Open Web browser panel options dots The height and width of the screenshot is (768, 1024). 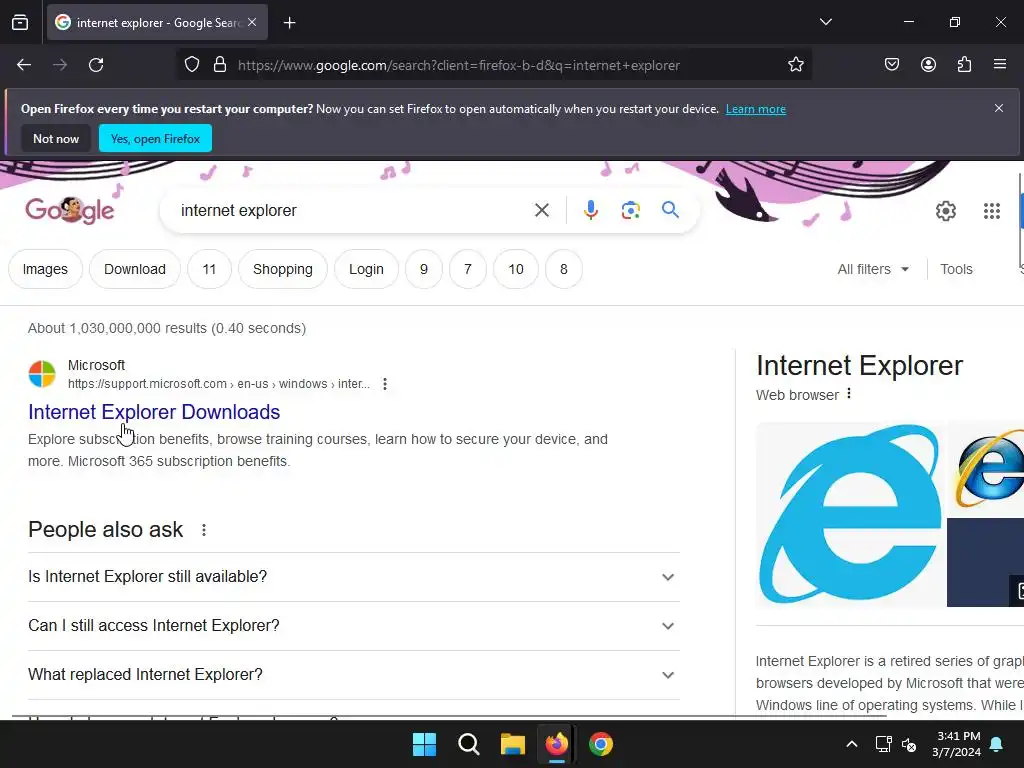pos(848,394)
